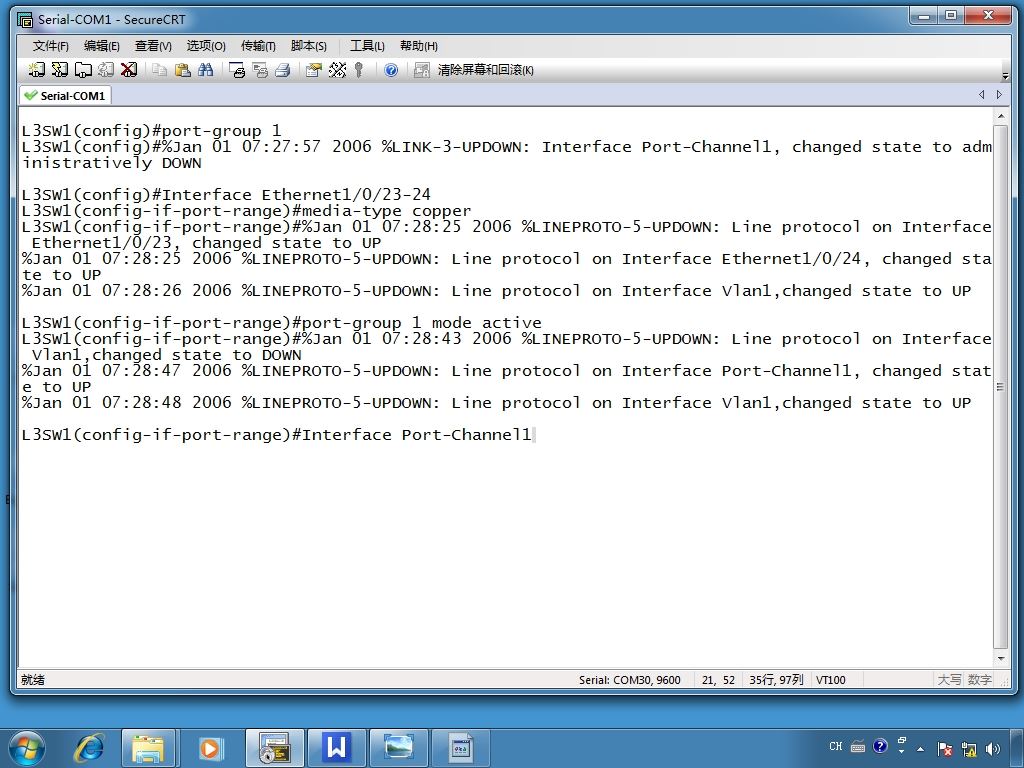1024x768 pixels.
Task: Open the 帮助(H) menu
Action: click(x=419, y=46)
